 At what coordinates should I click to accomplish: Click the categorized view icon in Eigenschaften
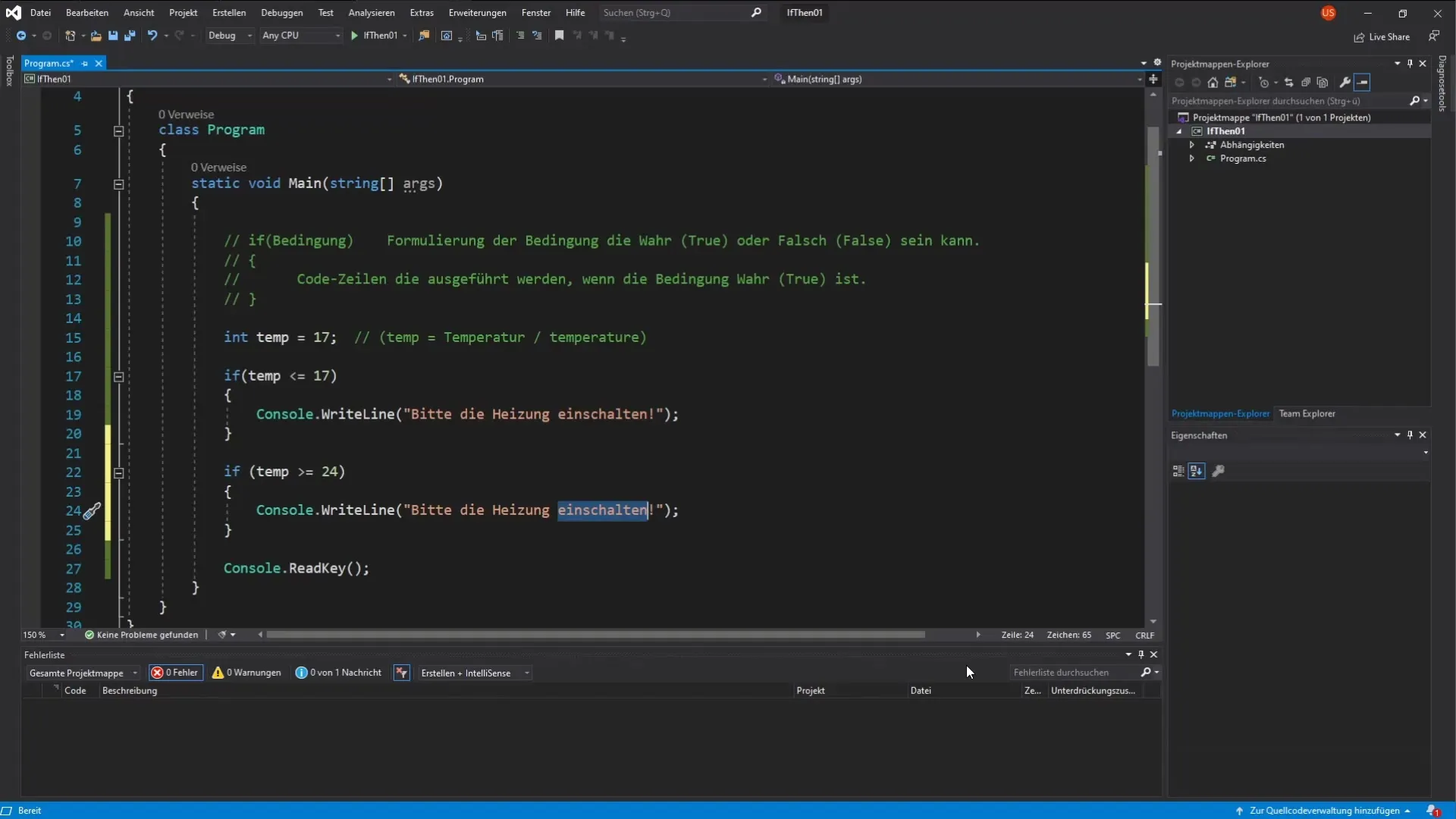click(x=1178, y=471)
